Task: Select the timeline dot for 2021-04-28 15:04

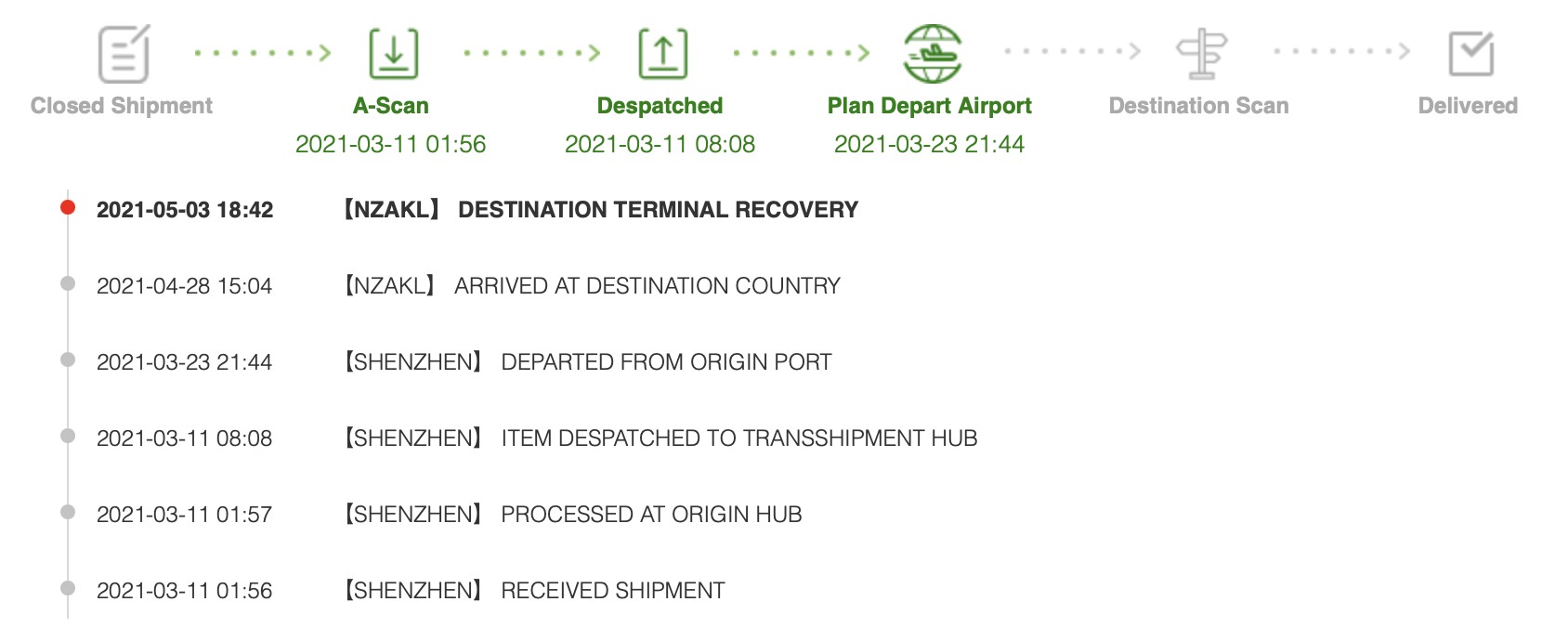Action: pos(68,283)
